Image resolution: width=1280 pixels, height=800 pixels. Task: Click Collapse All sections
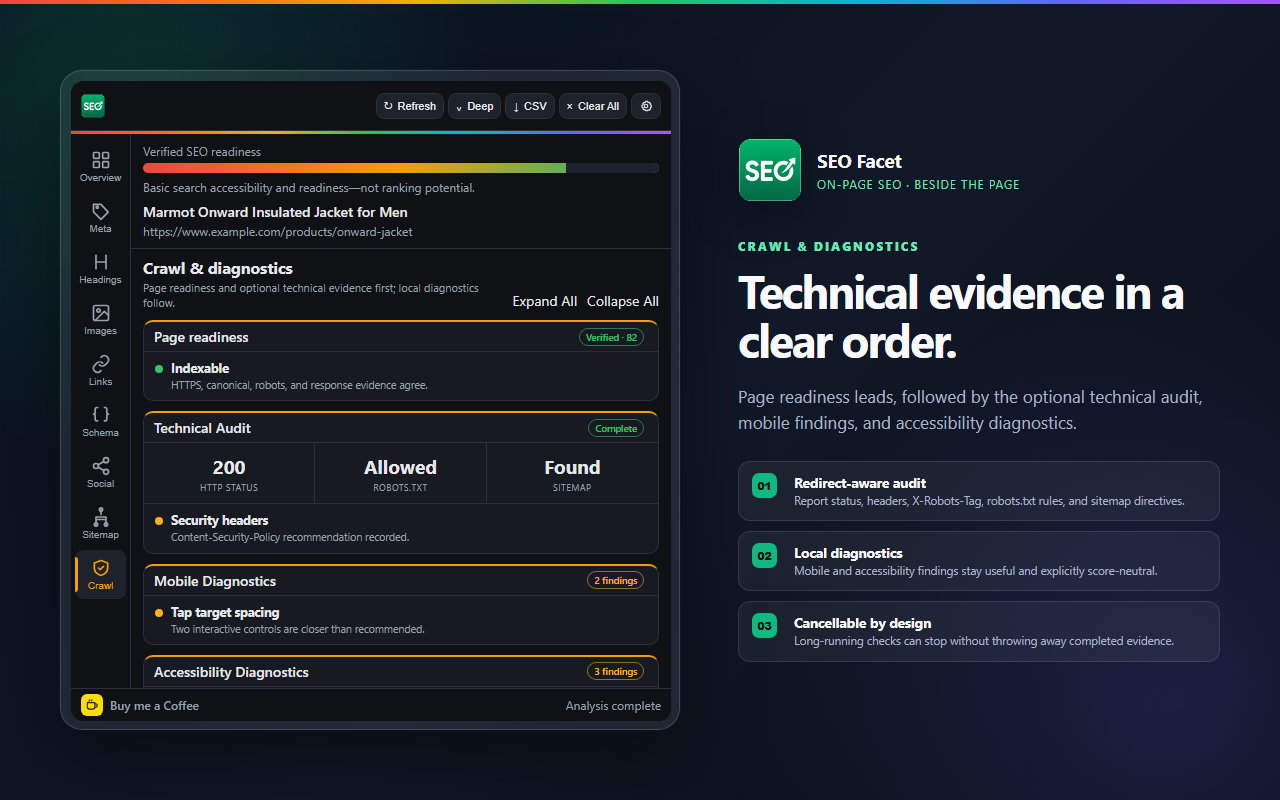point(623,301)
